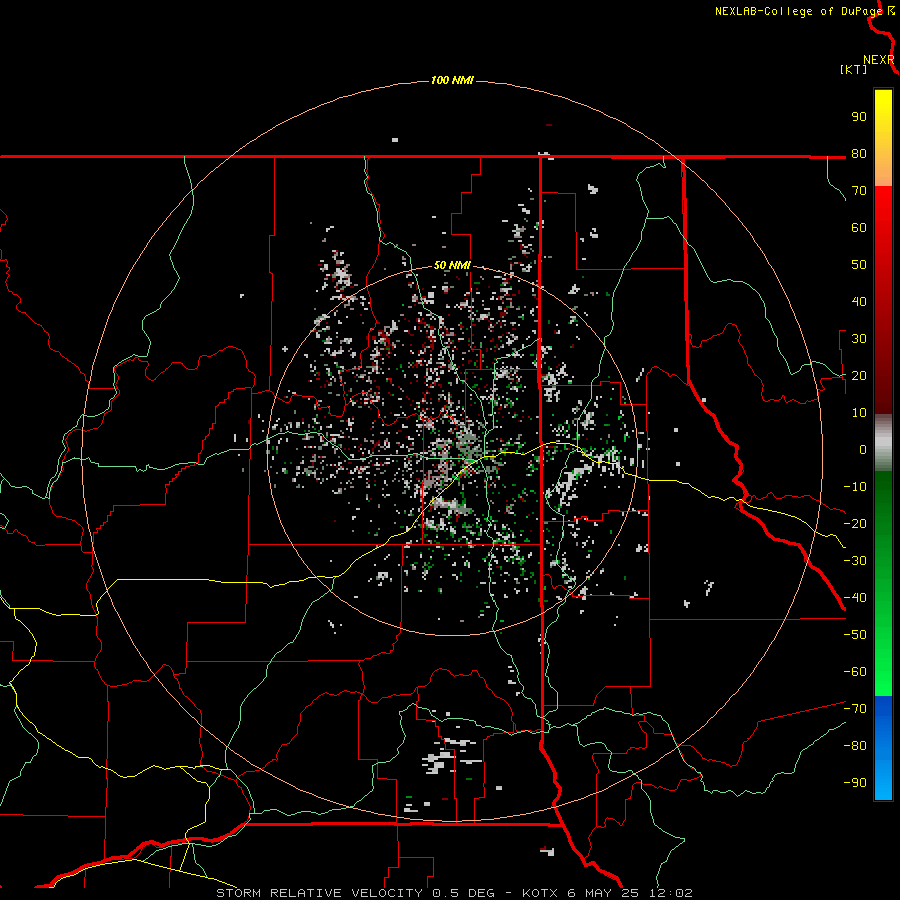Click the NEXLAB-College of DuPage credit text

pos(798,11)
